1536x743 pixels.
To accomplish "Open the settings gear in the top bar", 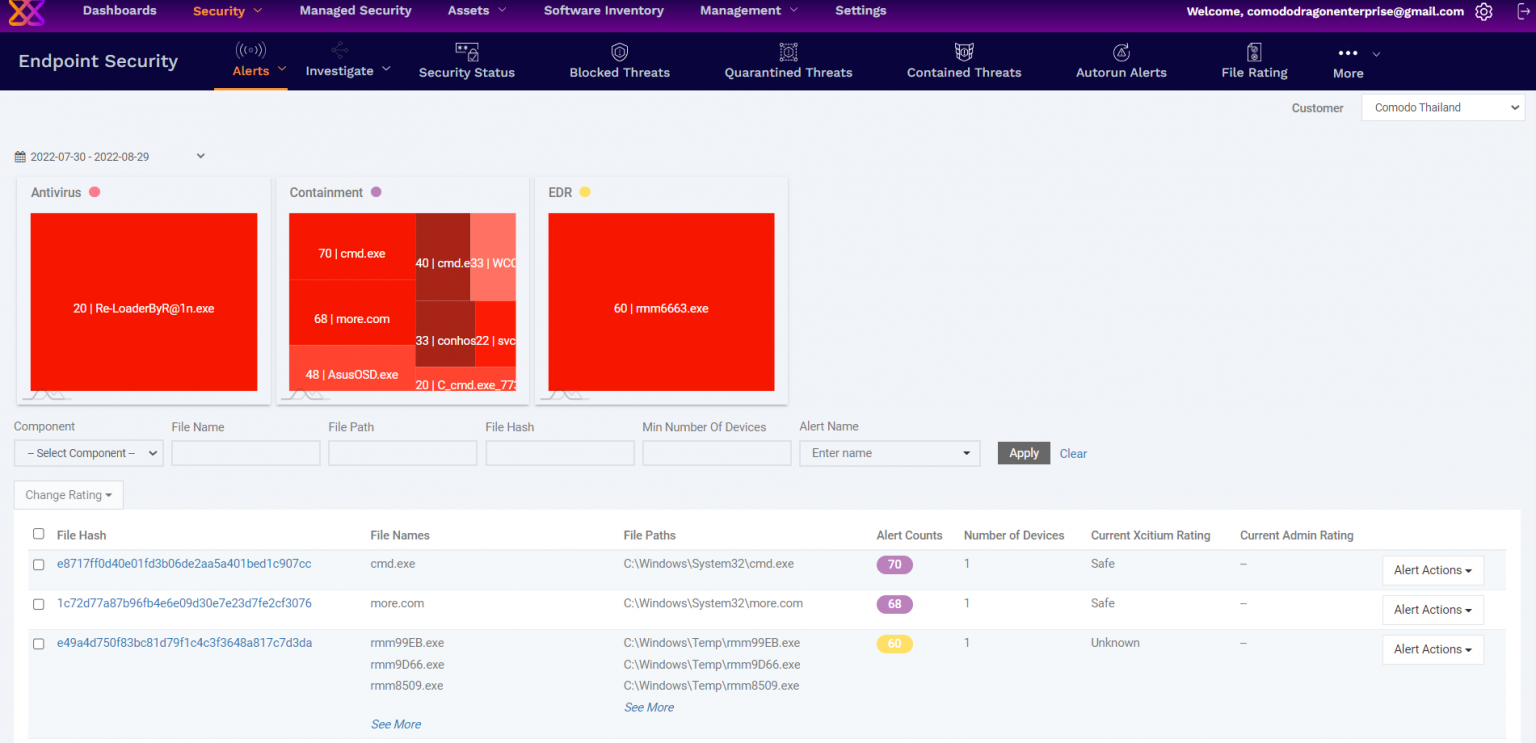I will pyautogui.click(x=1483, y=12).
